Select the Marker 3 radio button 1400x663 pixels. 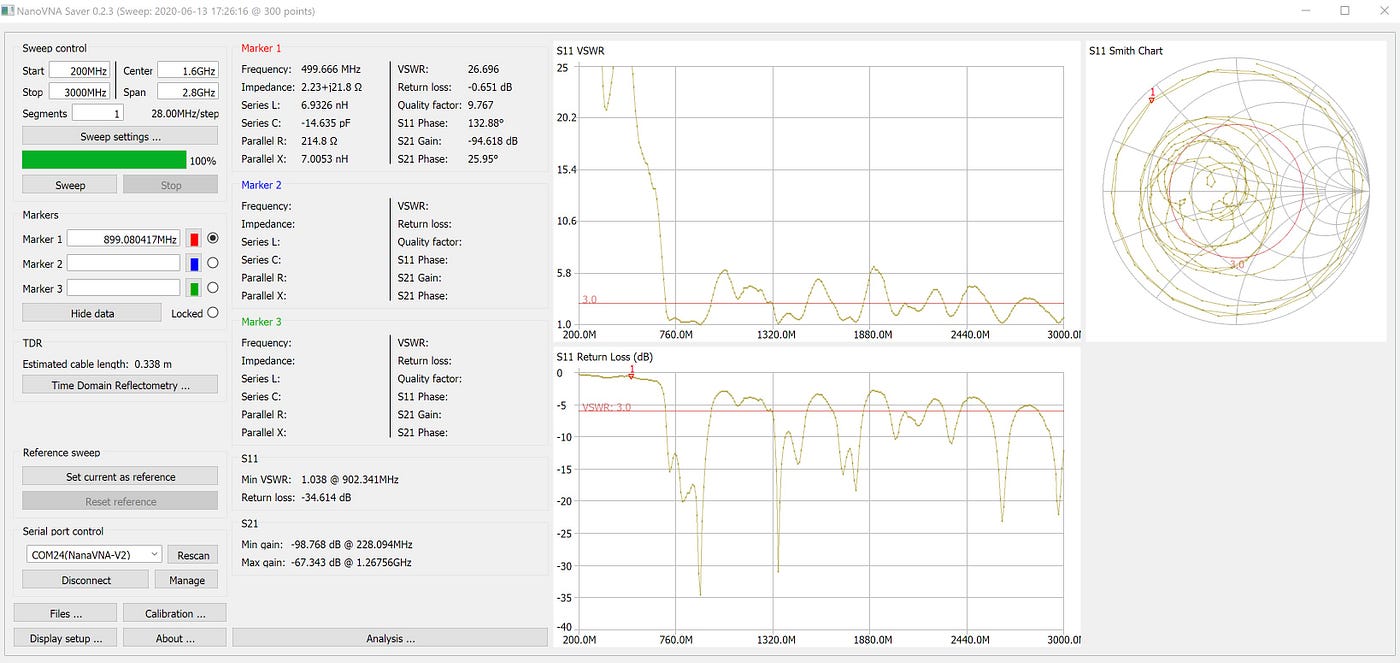(x=212, y=288)
